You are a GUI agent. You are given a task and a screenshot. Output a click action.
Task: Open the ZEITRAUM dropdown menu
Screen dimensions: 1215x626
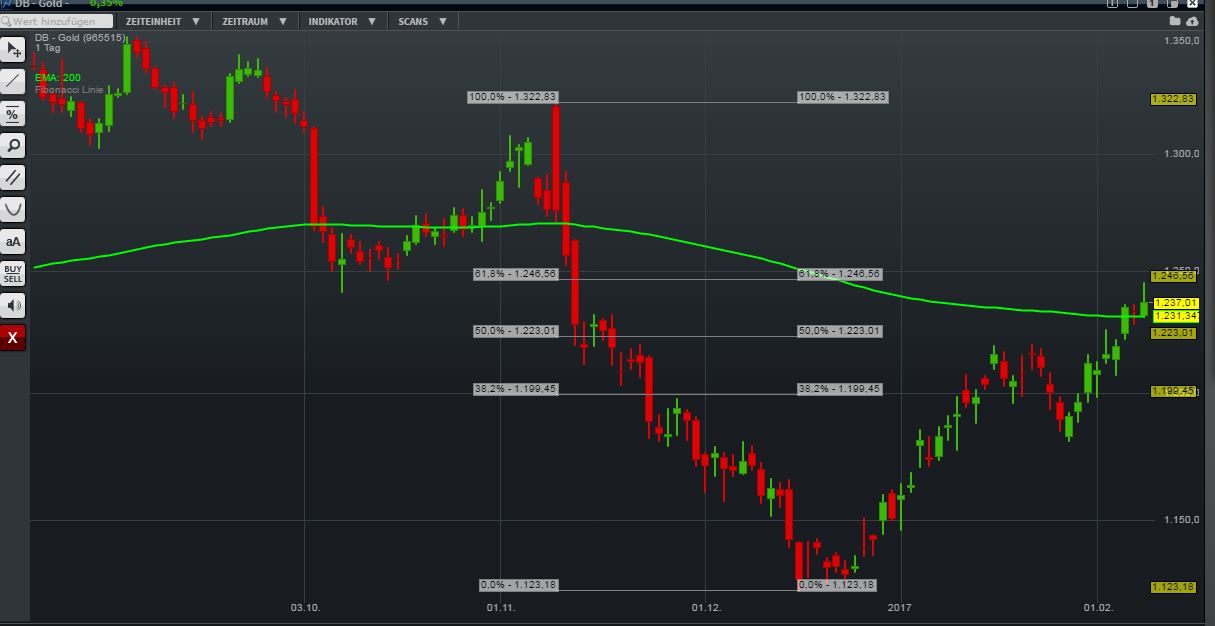click(254, 21)
